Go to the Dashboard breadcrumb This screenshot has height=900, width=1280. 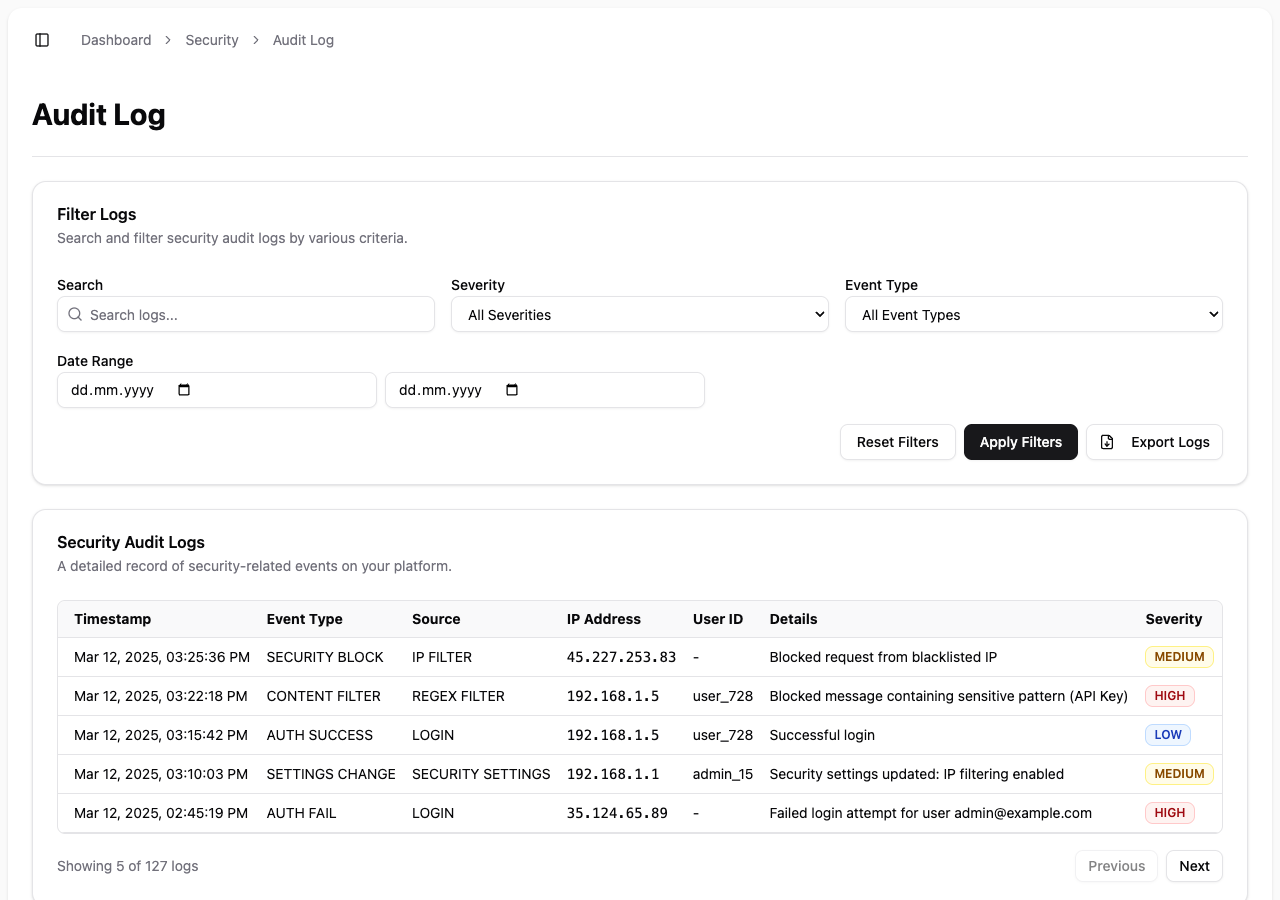(116, 40)
